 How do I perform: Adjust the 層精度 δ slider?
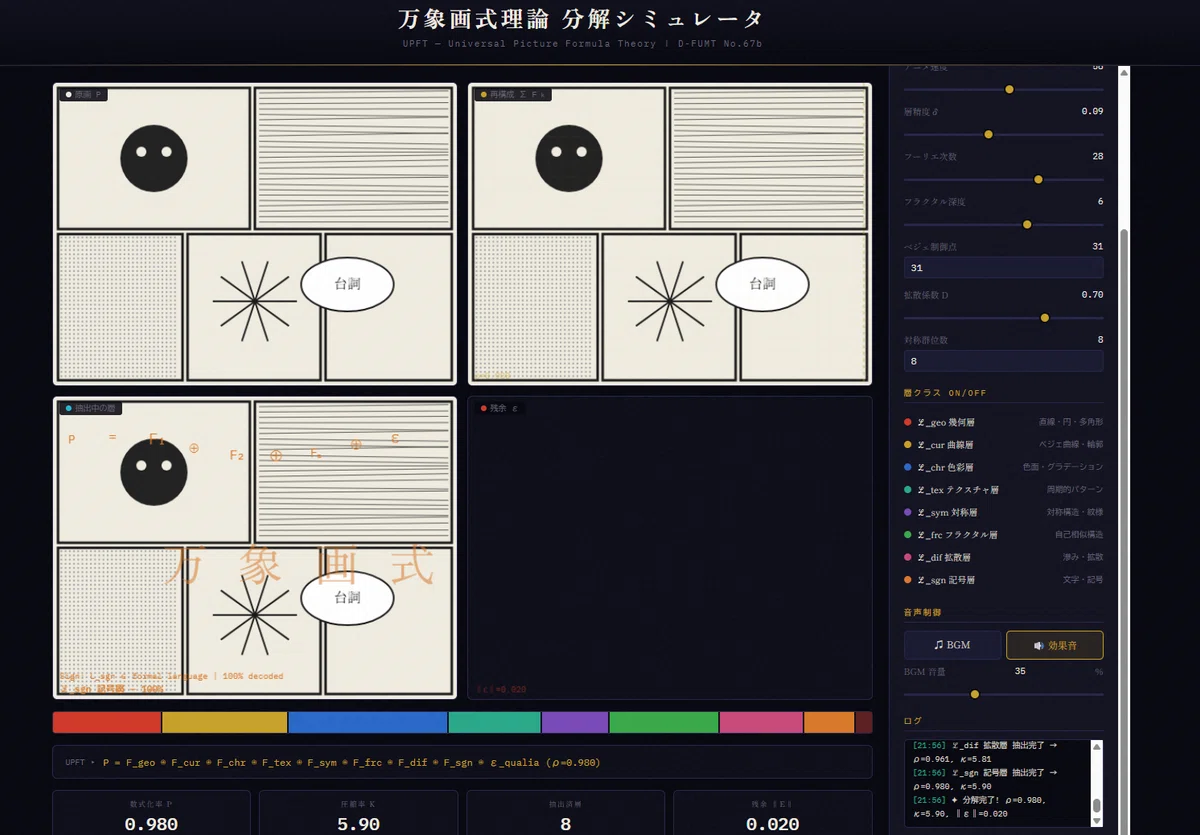pyautogui.click(x=1003, y=134)
